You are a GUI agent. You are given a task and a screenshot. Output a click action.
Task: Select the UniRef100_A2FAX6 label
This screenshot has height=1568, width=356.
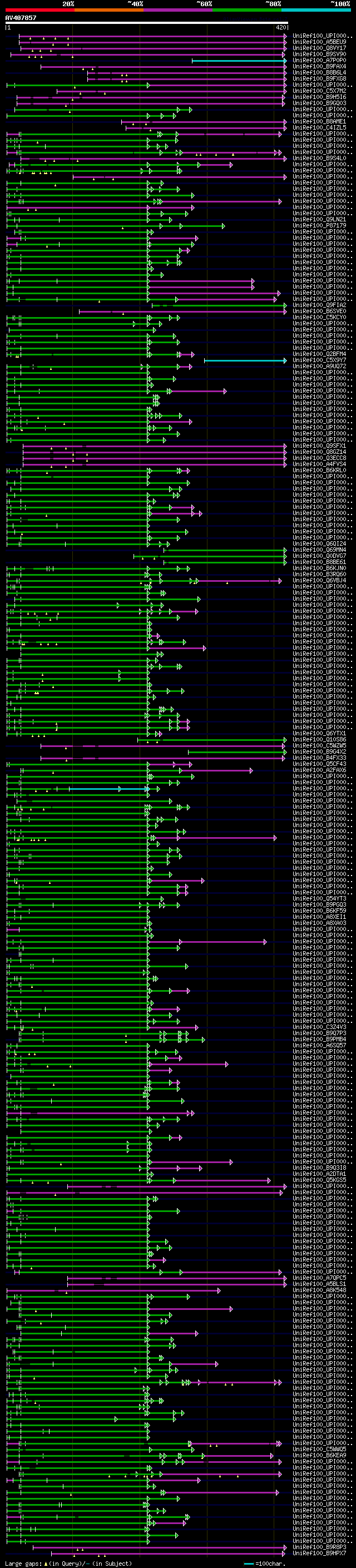click(x=319, y=770)
